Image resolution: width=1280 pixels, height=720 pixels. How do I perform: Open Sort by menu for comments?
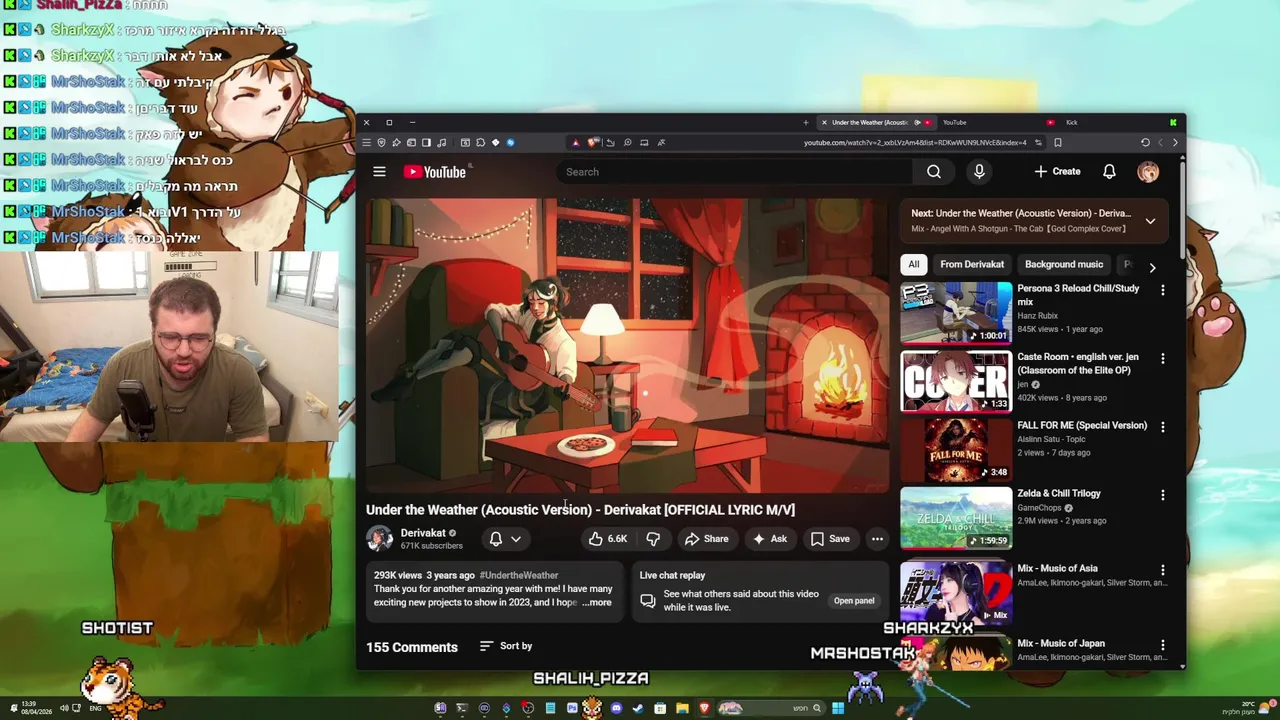coord(506,646)
